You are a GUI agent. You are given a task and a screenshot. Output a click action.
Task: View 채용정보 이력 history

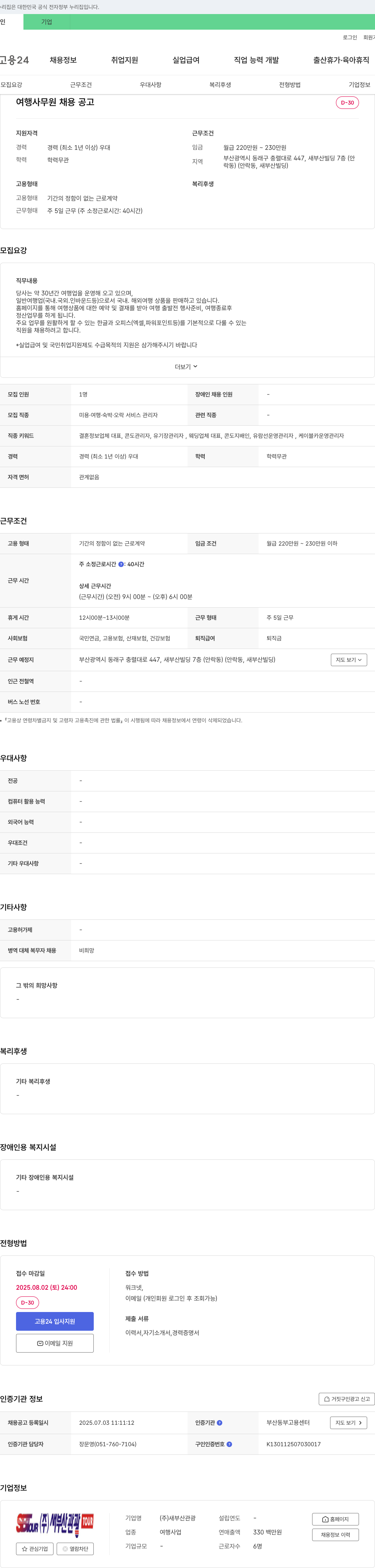point(336,1534)
